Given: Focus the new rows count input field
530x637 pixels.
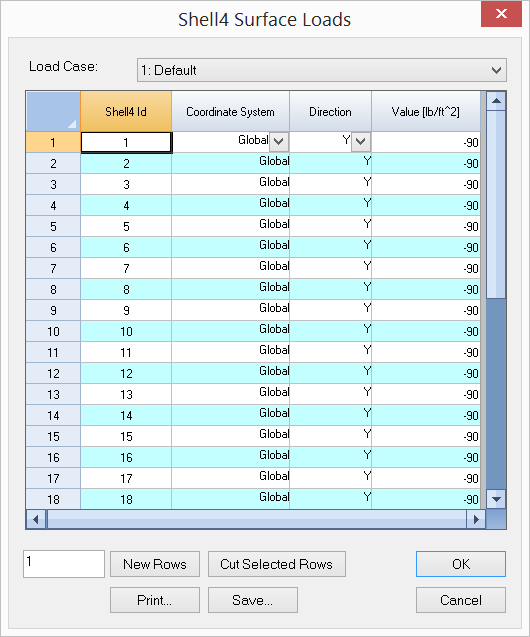Looking at the screenshot, I should click(x=64, y=564).
